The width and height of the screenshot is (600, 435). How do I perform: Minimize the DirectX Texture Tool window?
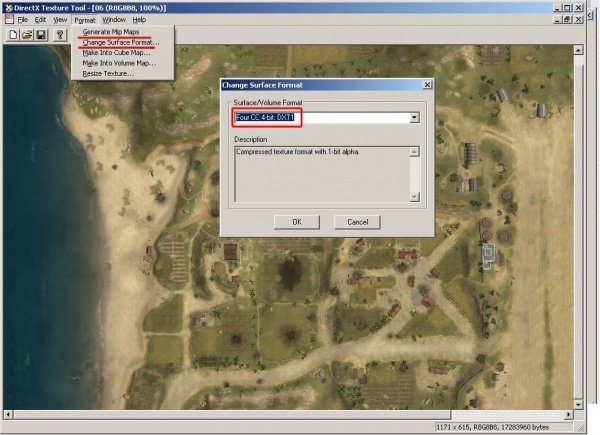click(x=558, y=8)
